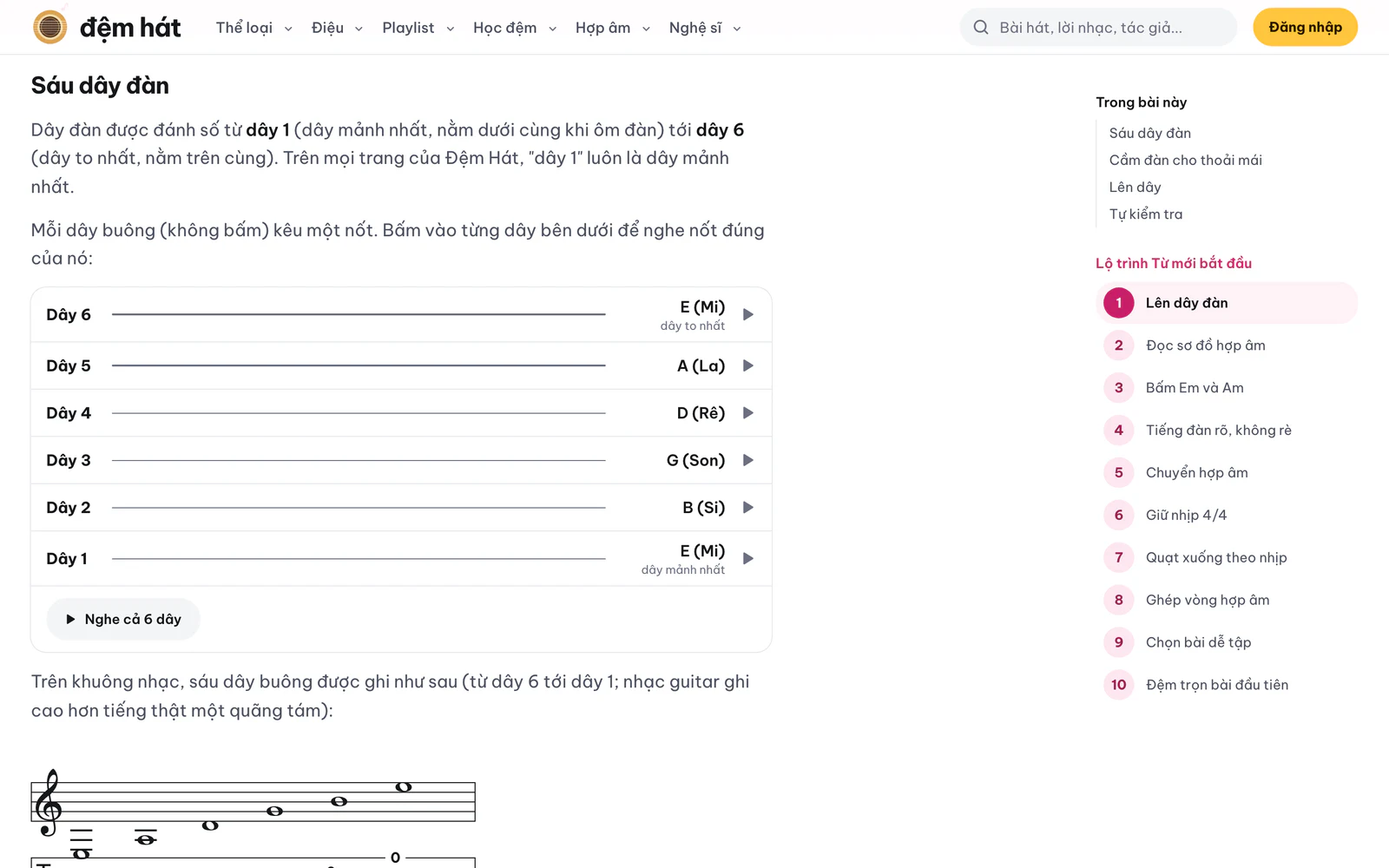1389x868 pixels.
Task: Select lesson 1 Lên dây đàn
Action: pos(1227,303)
